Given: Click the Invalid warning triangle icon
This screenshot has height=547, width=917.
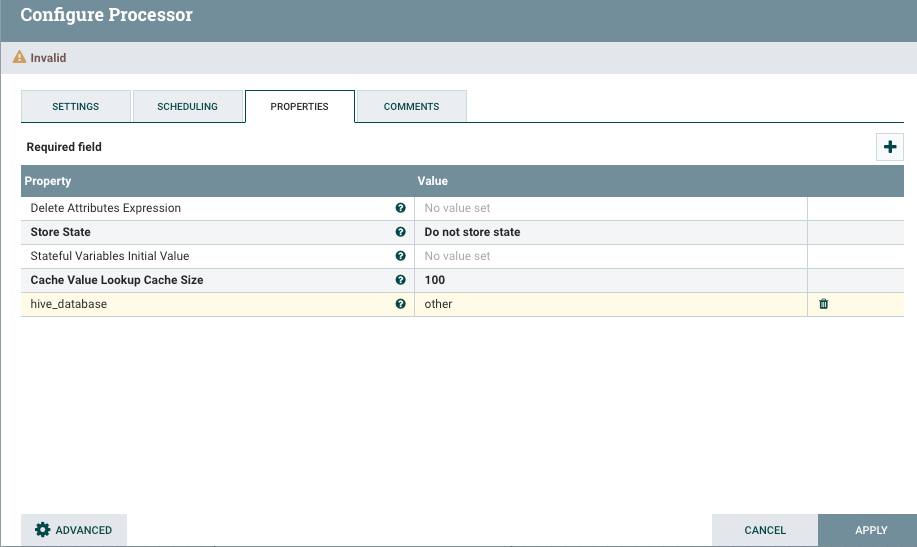Looking at the screenshot, I should point(19,58).
